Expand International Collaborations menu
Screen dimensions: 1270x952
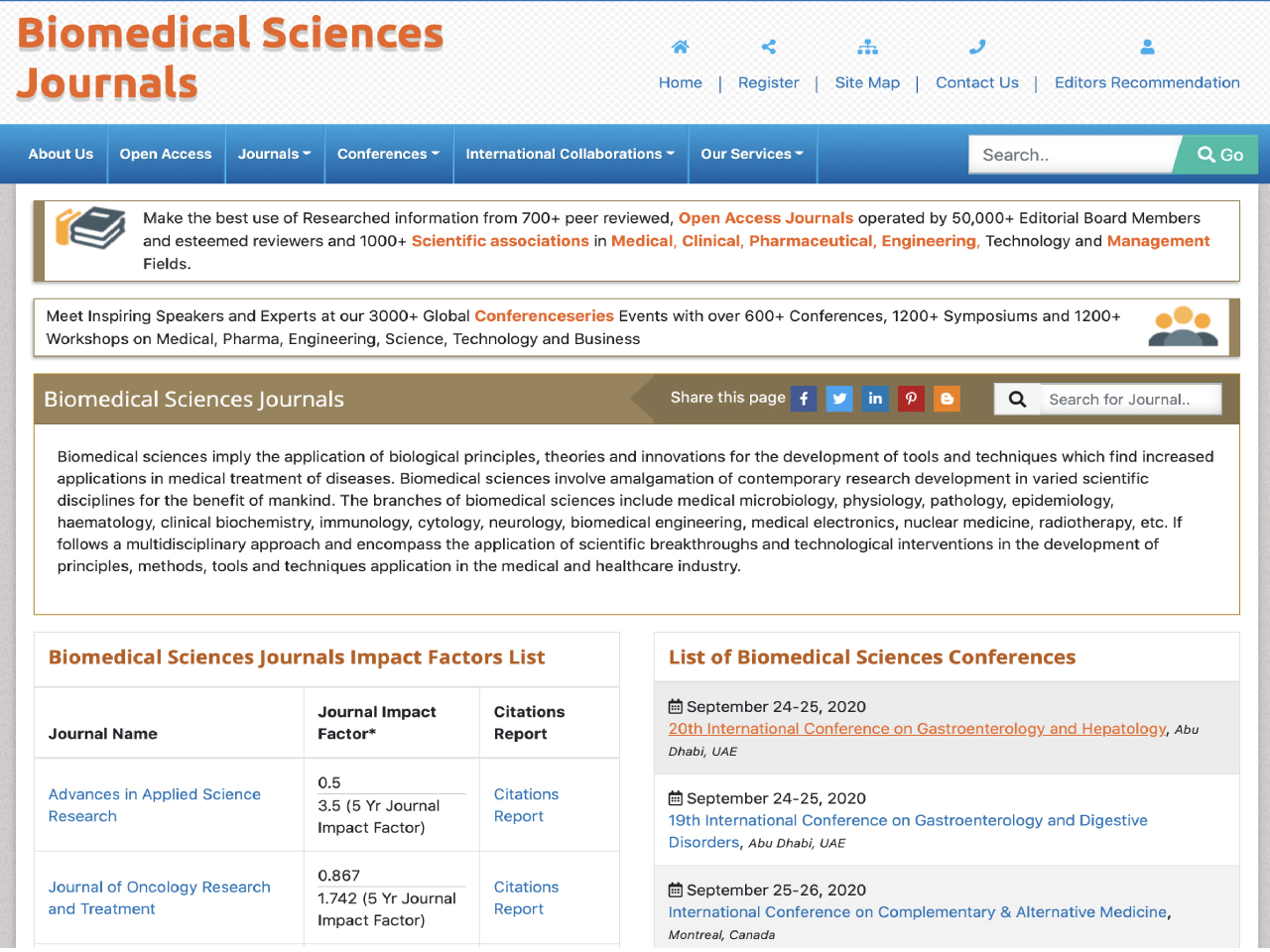(x=571, y=154)
